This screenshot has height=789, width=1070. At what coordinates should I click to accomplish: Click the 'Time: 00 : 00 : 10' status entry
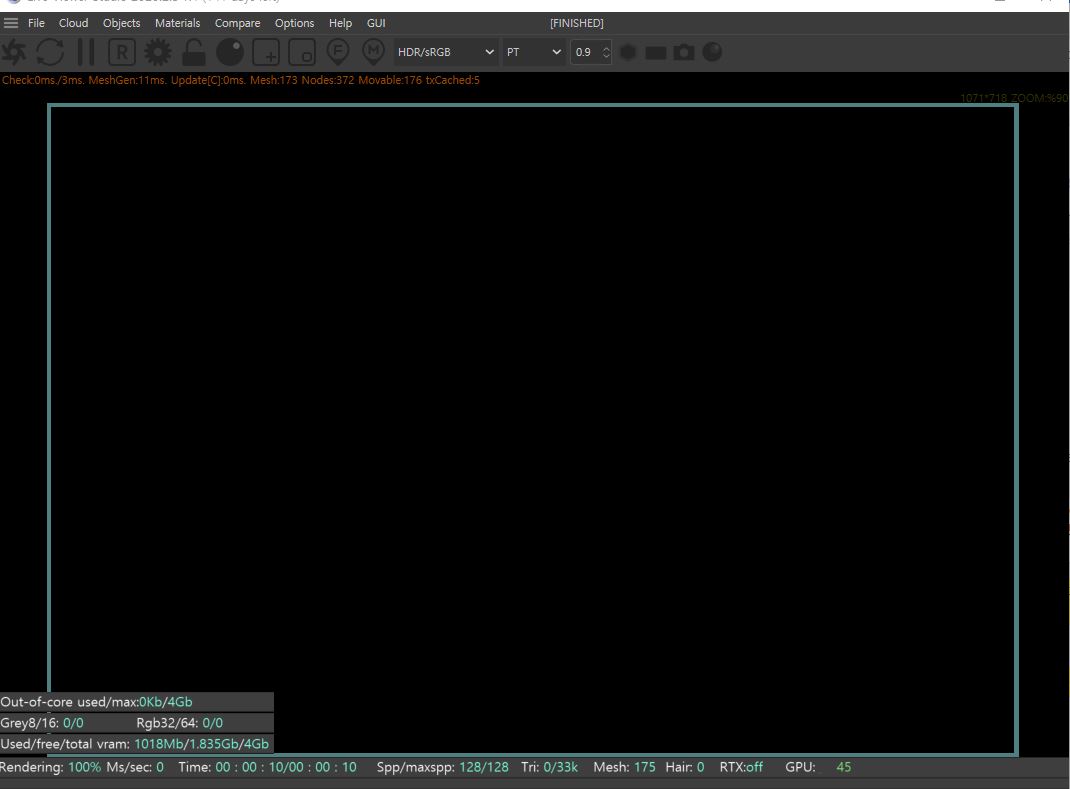point(268,767)
